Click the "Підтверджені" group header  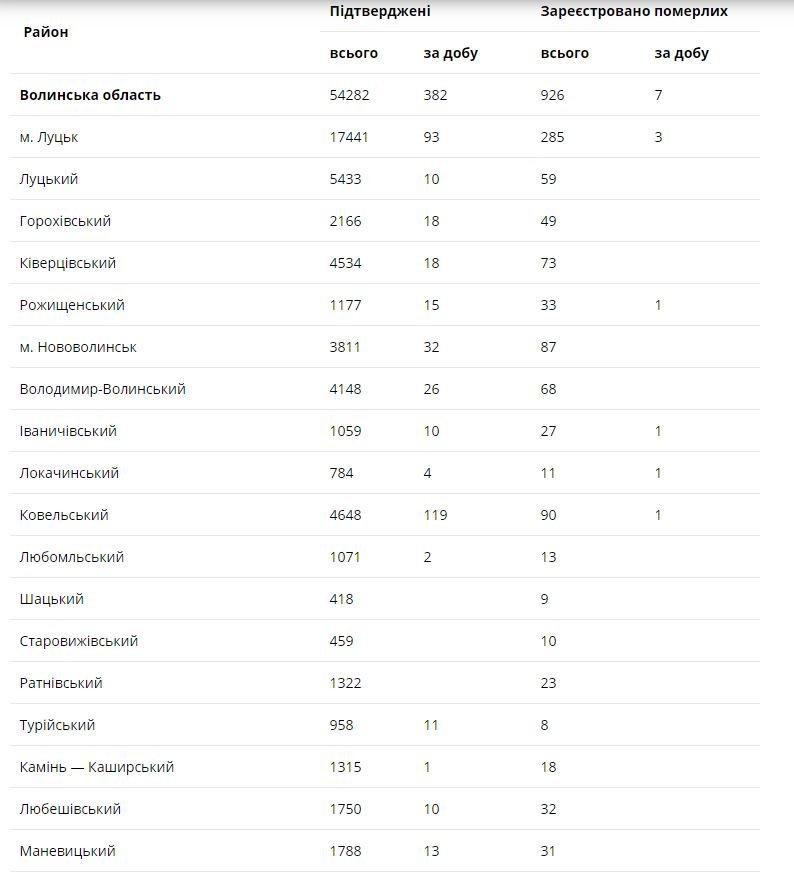pos(380,12)
